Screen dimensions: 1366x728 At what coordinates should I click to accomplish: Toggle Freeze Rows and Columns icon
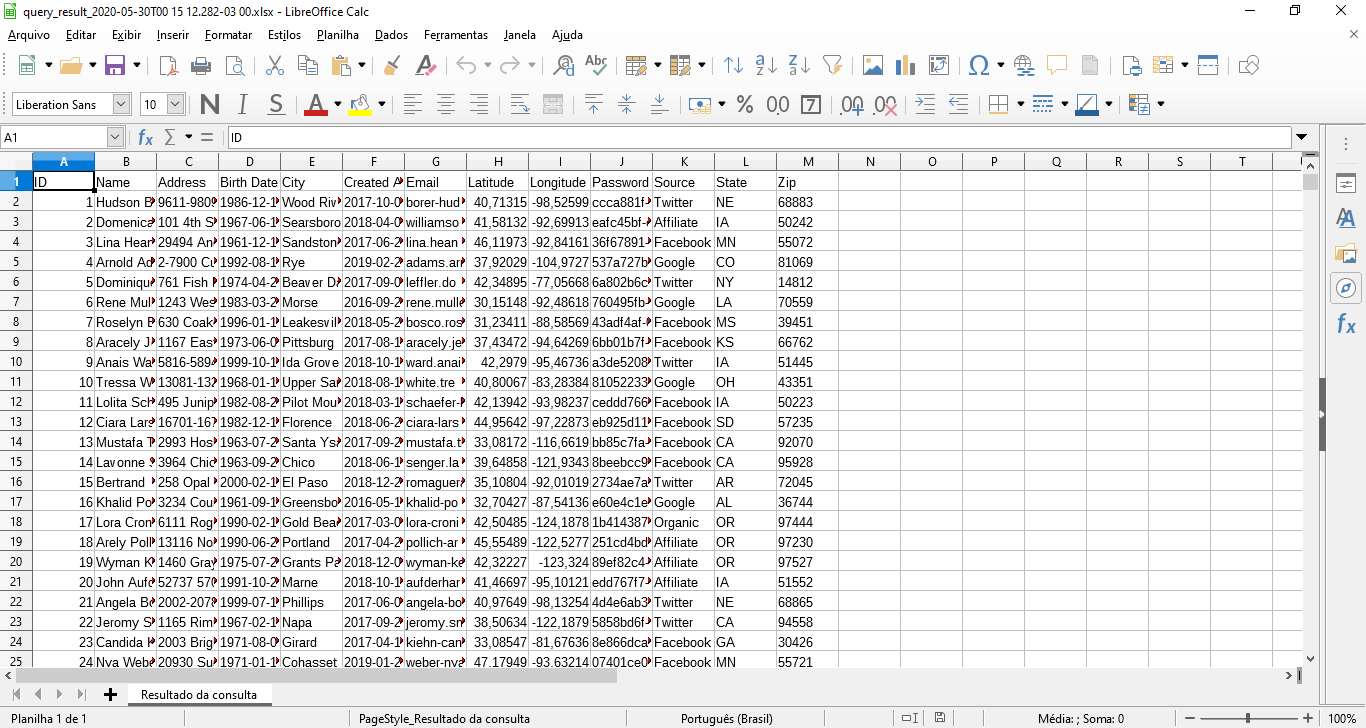tap(1208, 66)
